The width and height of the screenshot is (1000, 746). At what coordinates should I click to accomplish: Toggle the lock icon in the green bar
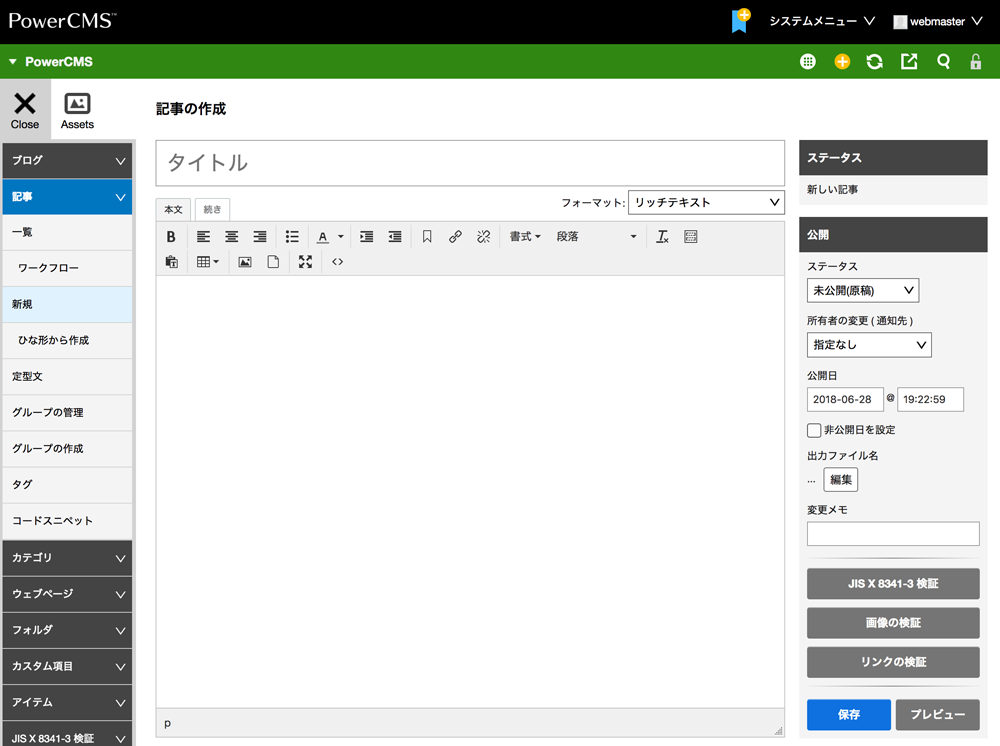975,61
